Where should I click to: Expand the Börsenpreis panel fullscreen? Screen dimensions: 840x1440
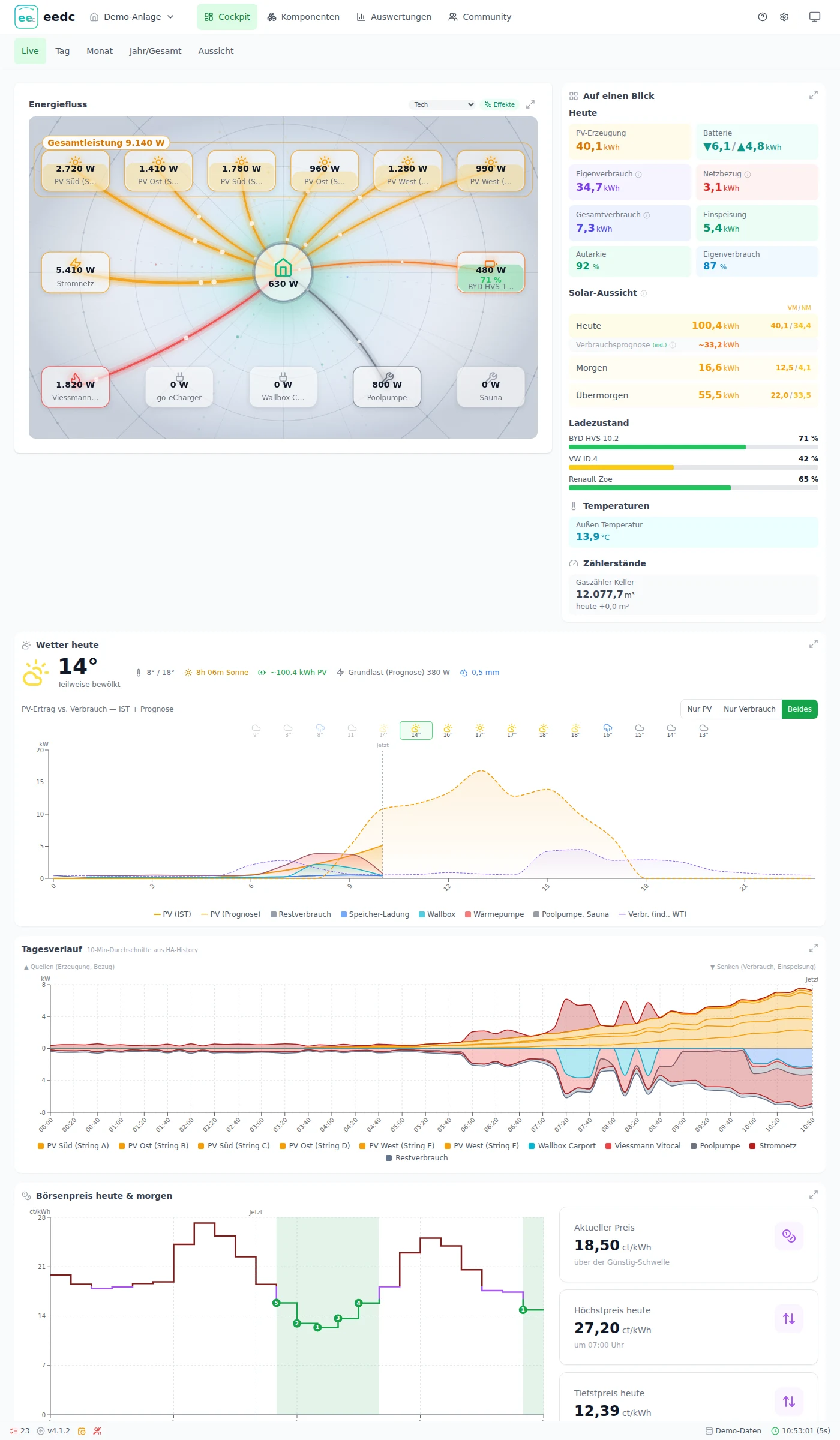(814, 1195)
